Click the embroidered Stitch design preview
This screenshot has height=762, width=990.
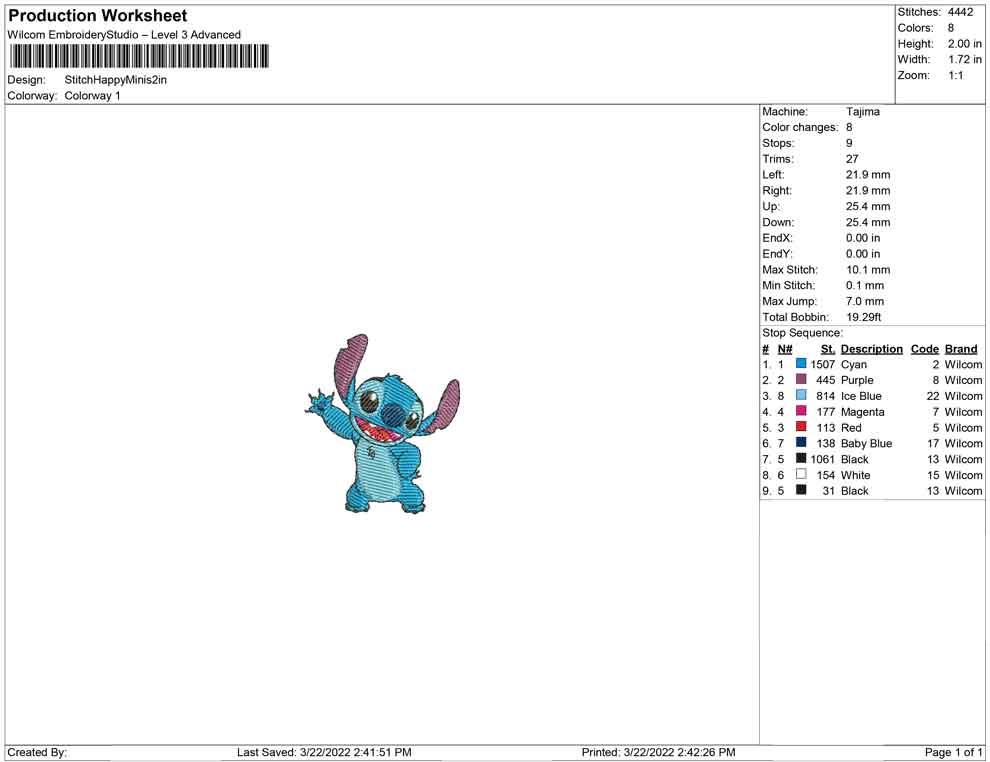pyautogui.click(x=382, y=423)
